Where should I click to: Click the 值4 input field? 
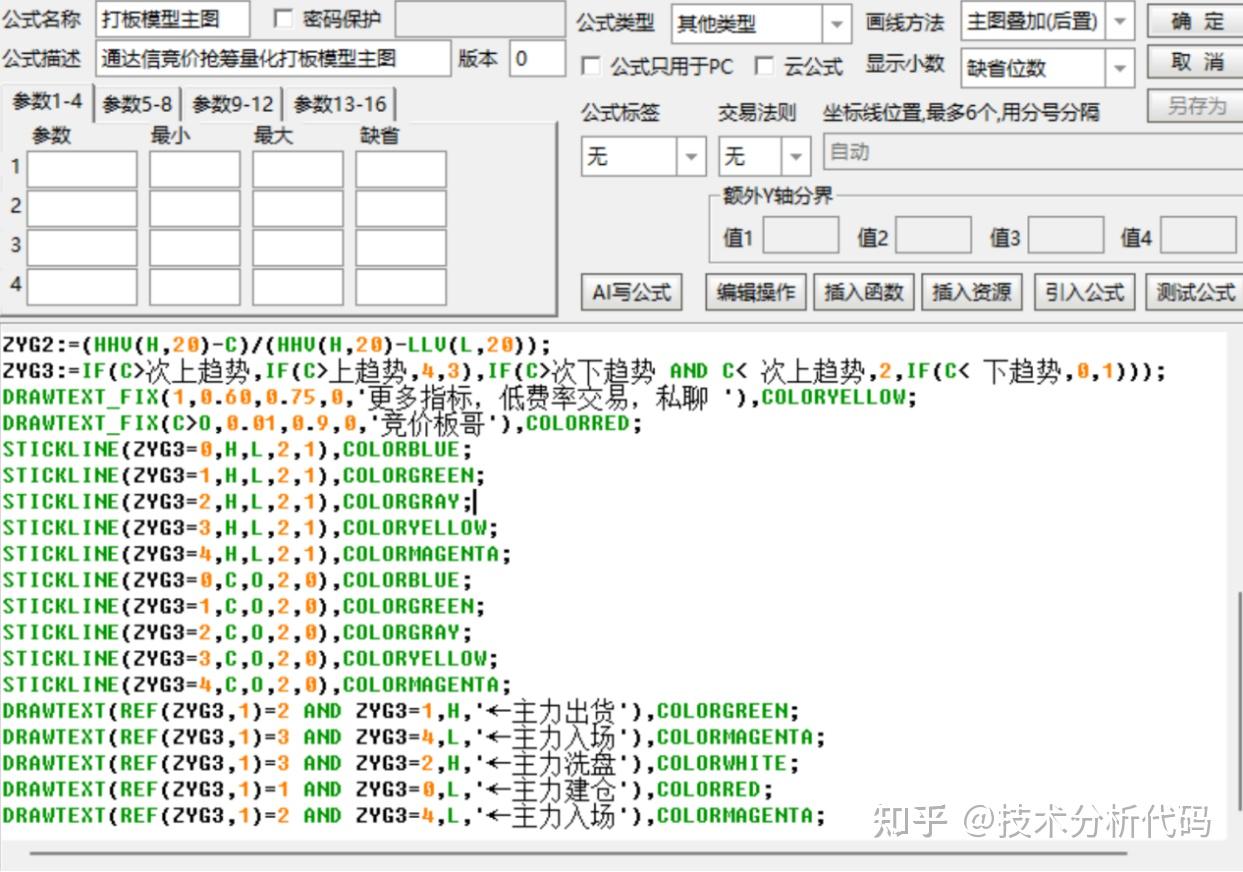click(x=1198, y=236)
